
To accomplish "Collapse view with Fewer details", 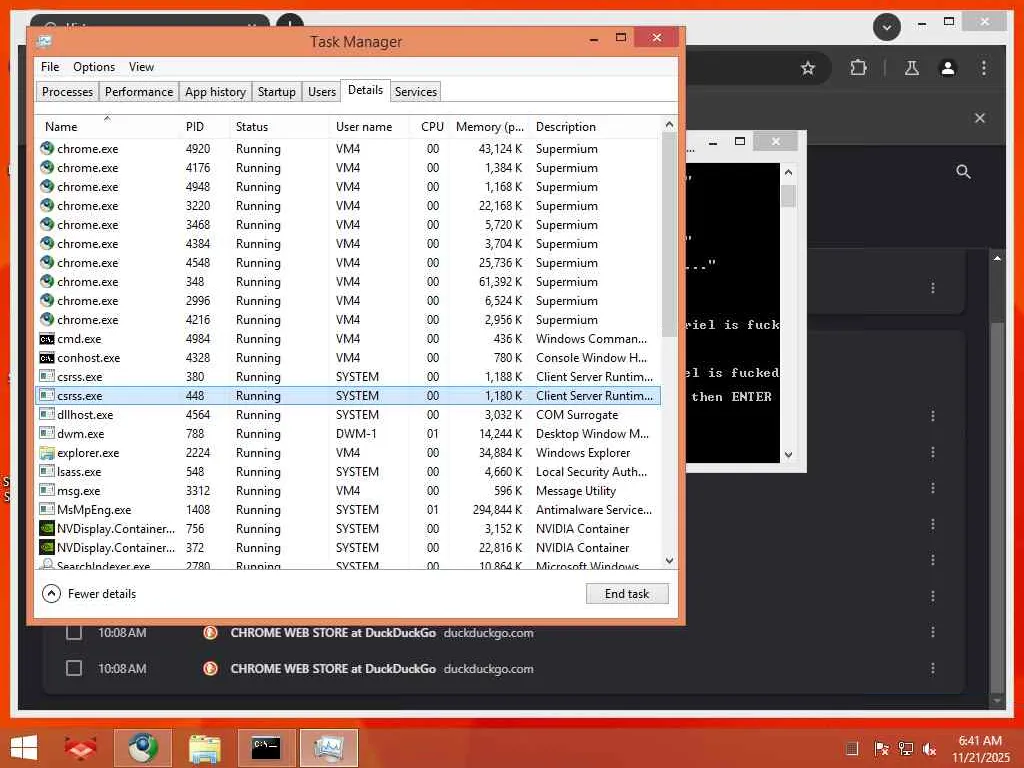I will [x=89, y=594].
